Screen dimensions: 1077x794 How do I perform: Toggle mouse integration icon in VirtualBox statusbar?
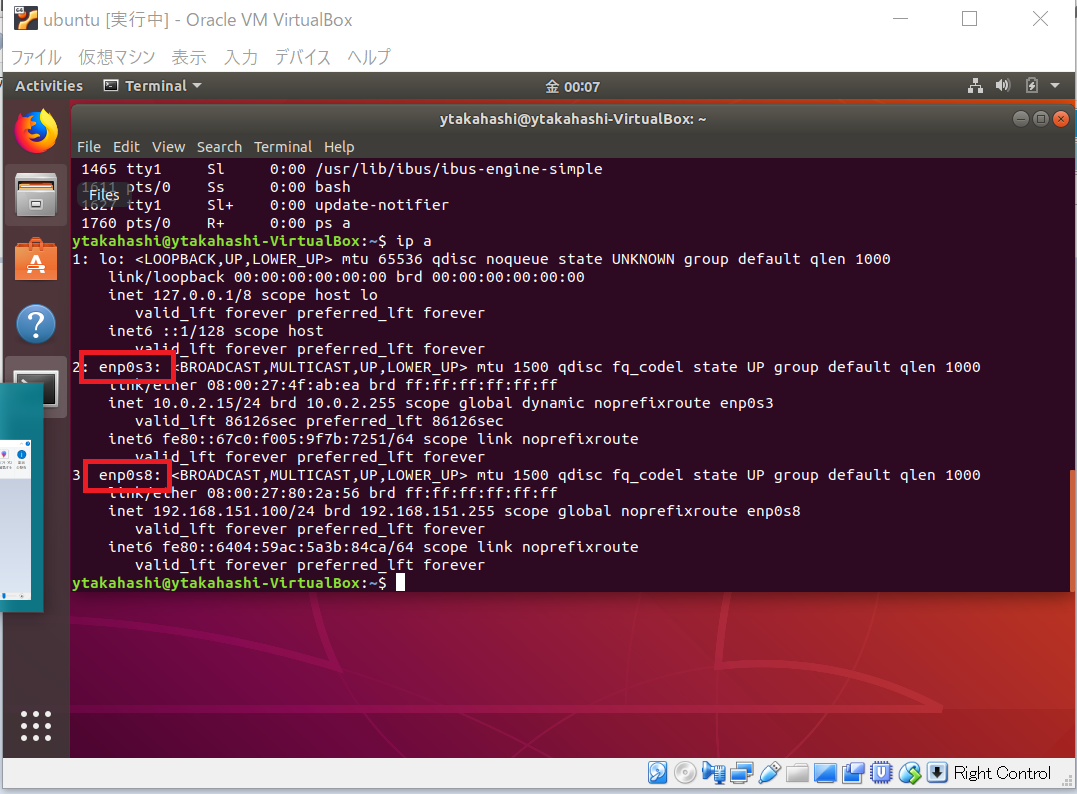[909, 772]
